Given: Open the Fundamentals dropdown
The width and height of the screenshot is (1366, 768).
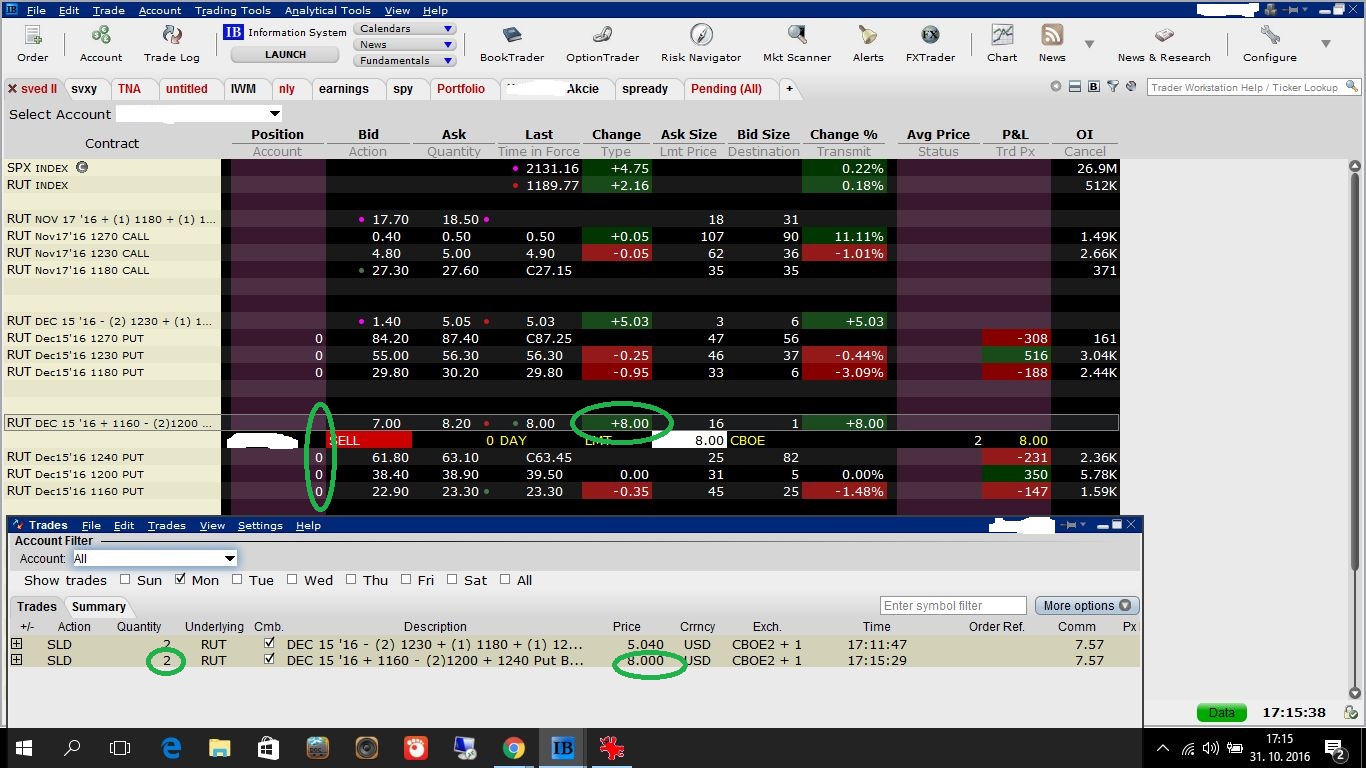Looking at the screenshot, I should (x=405, y=60).
